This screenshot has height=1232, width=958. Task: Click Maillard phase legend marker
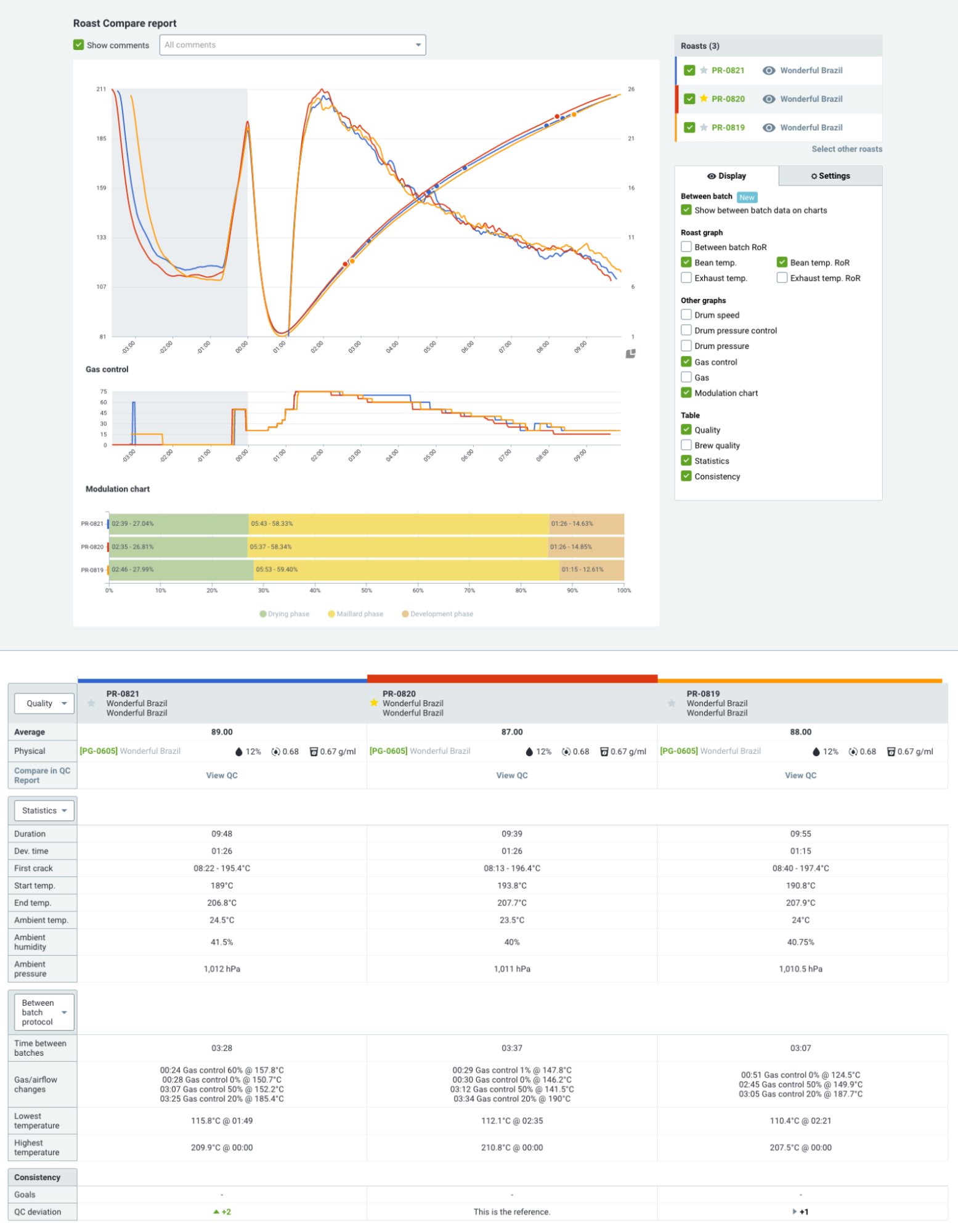[331, 614]
